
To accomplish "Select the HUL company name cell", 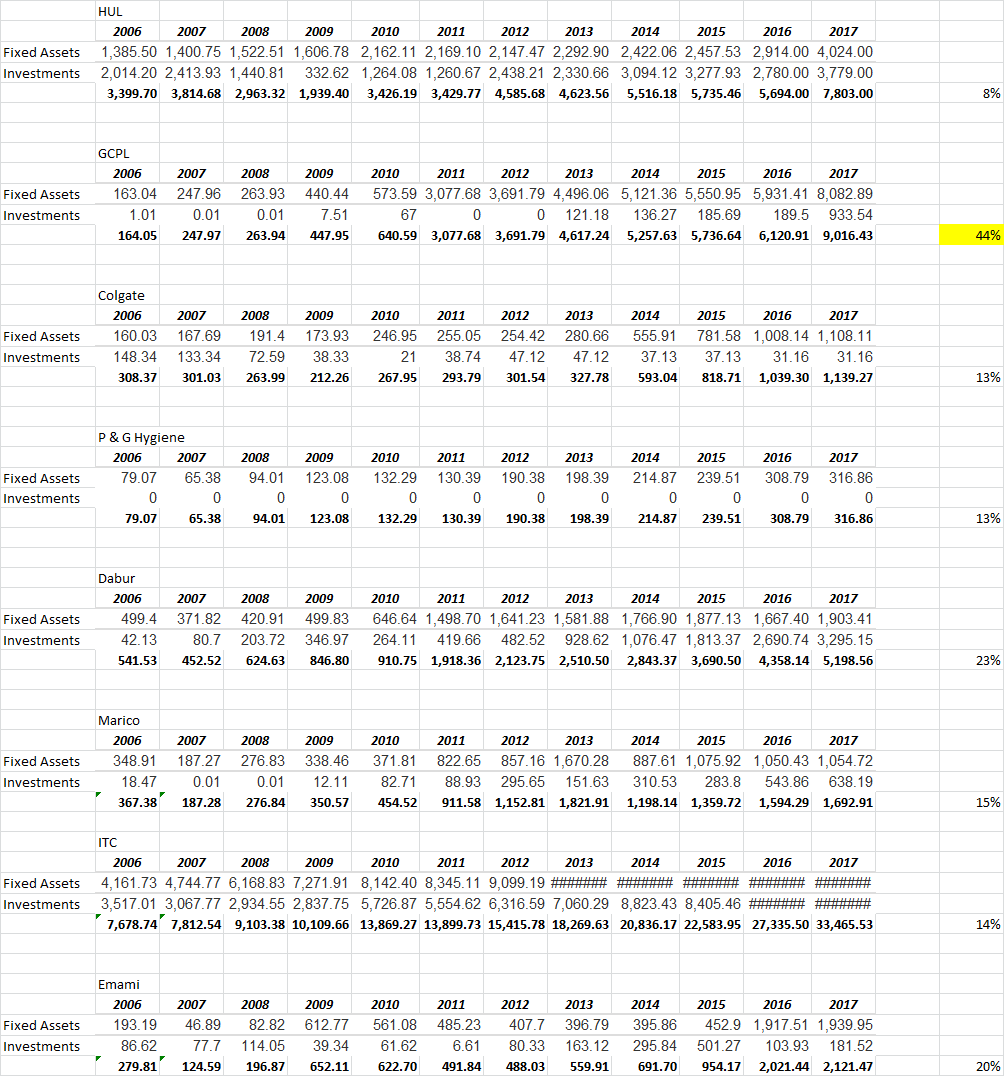I will 110,12.
